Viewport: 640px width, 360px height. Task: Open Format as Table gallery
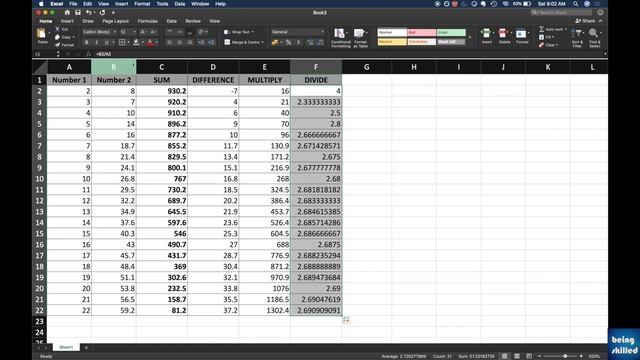(360, 38)
